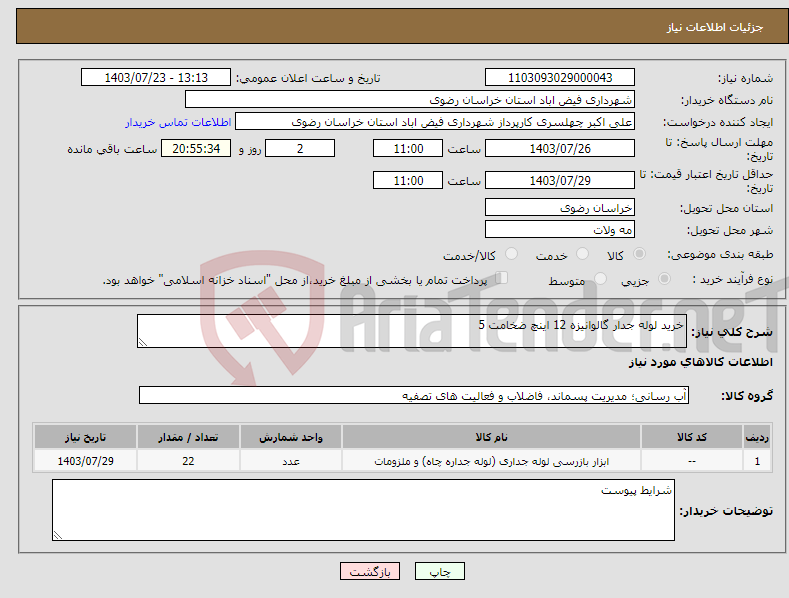Click the چاپ (print) button
Viewport: 789px width, 598px height.
point(439,572)
